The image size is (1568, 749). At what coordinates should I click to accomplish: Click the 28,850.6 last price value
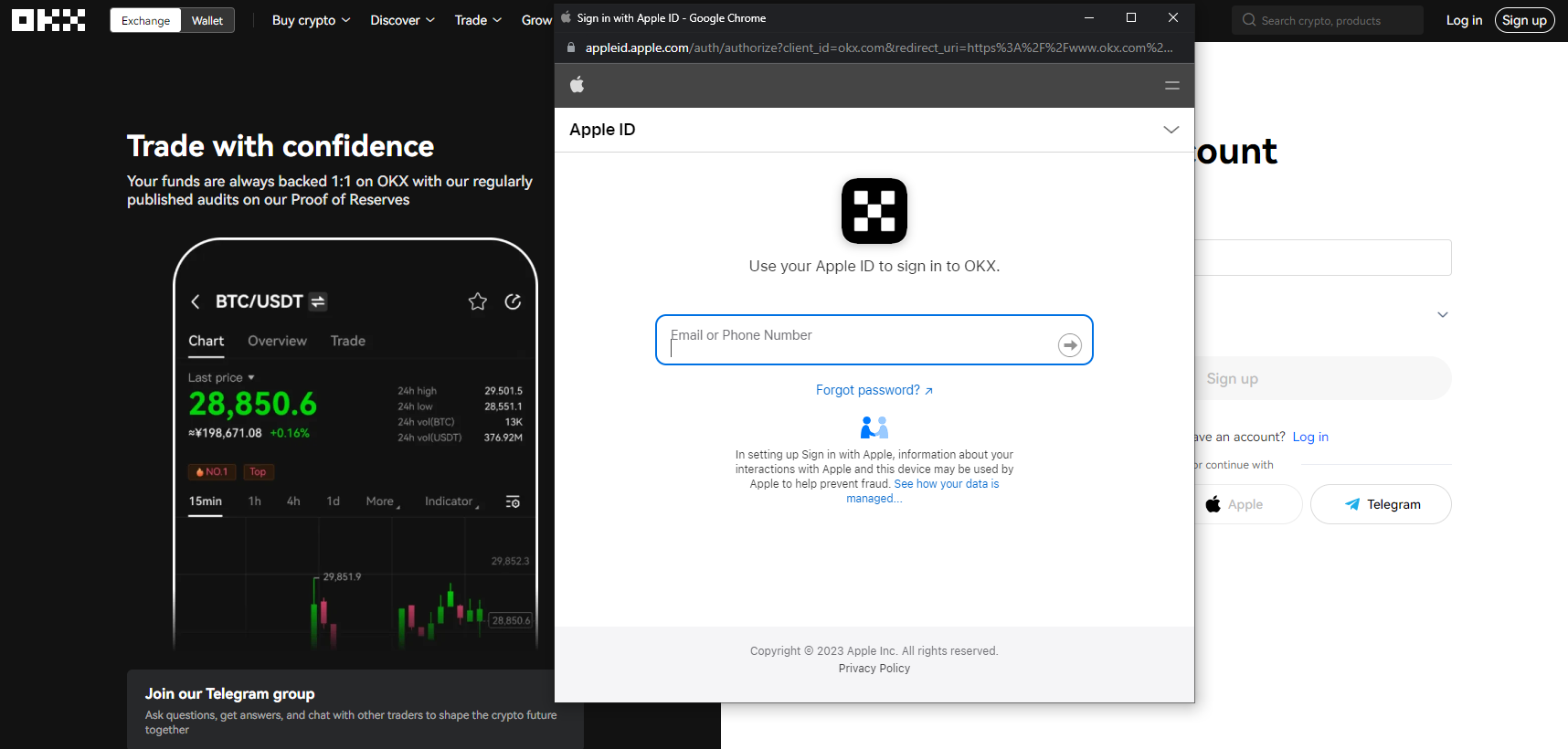[253, 404]
